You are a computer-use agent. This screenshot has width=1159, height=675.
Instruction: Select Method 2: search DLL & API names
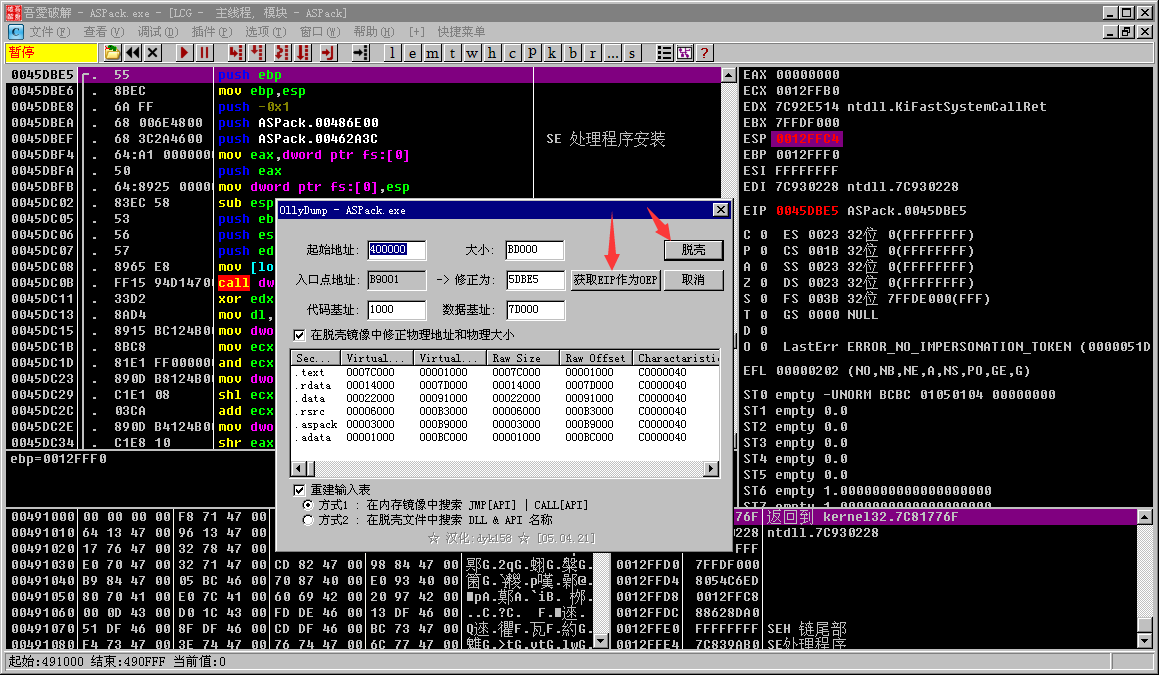[308, 520]
